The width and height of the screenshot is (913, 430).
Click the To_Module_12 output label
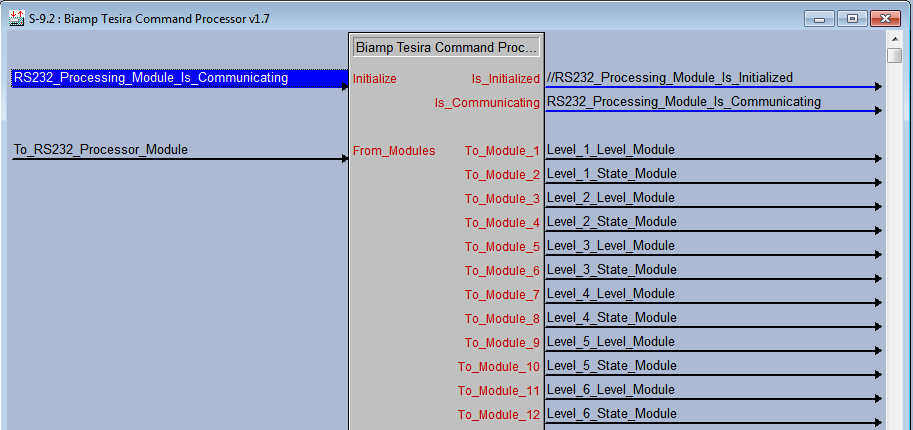[x=498, y=415]
